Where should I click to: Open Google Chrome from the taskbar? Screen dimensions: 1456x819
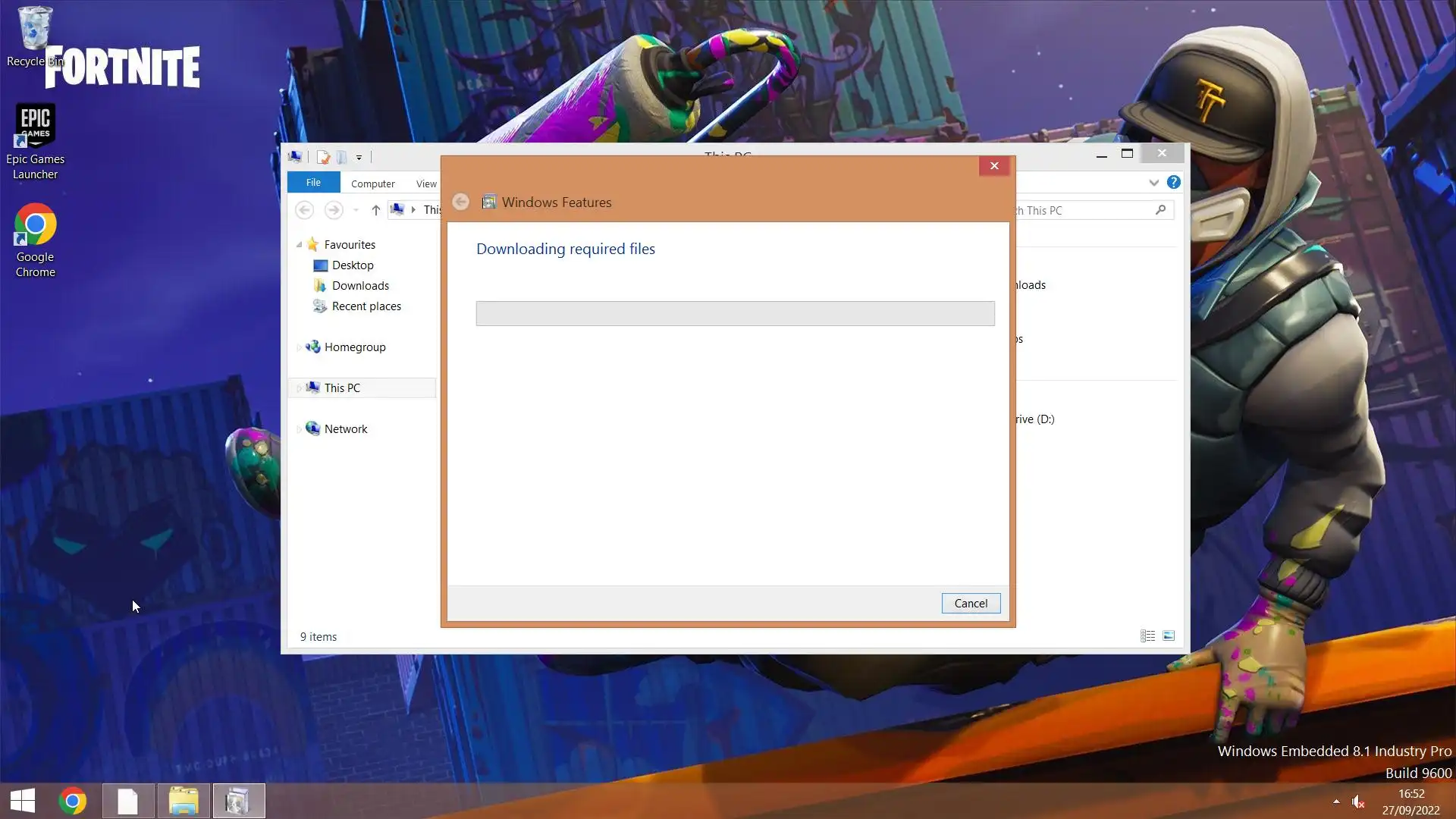73,801
